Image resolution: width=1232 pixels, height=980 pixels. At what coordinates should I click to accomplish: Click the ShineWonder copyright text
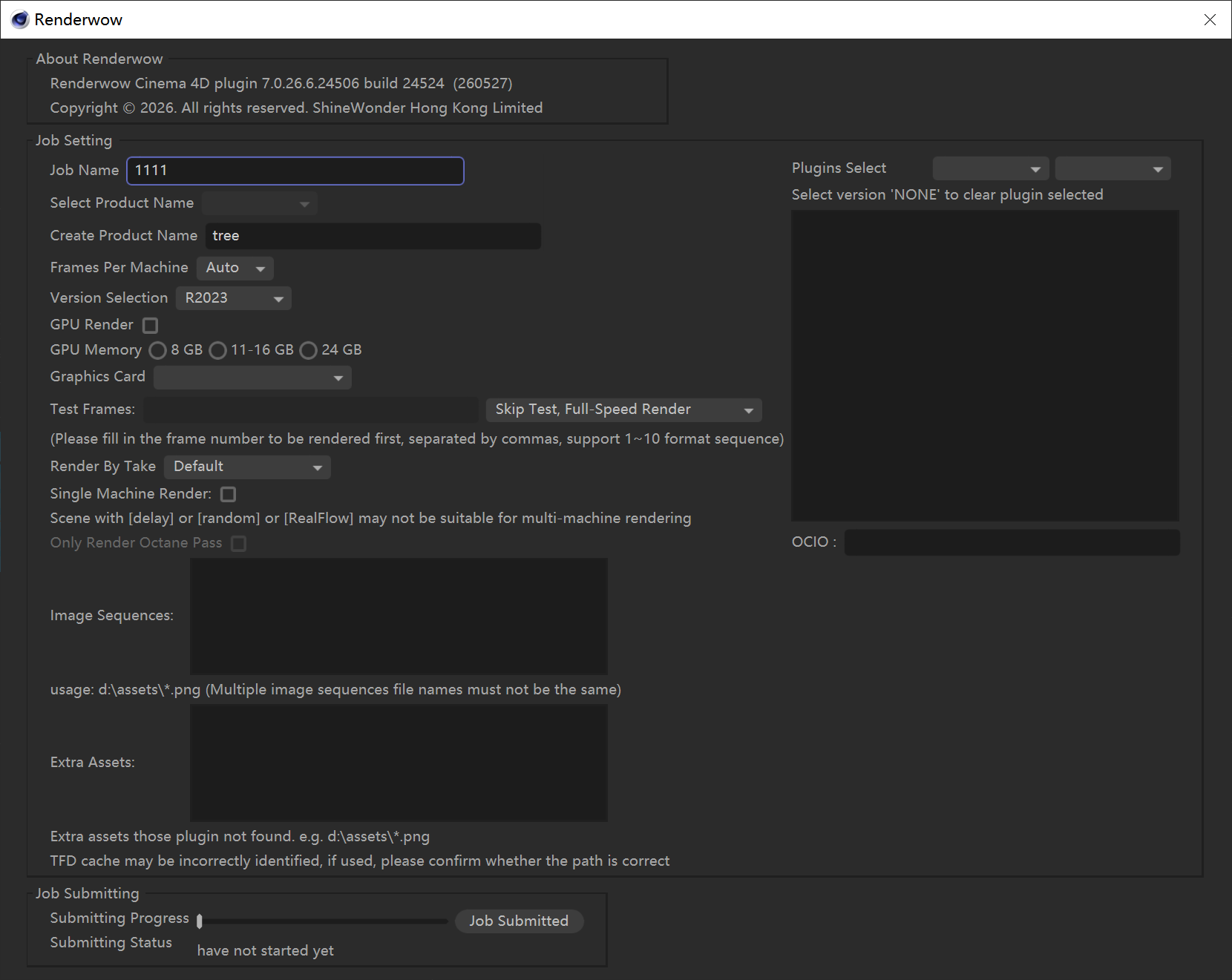pos(296,108)
